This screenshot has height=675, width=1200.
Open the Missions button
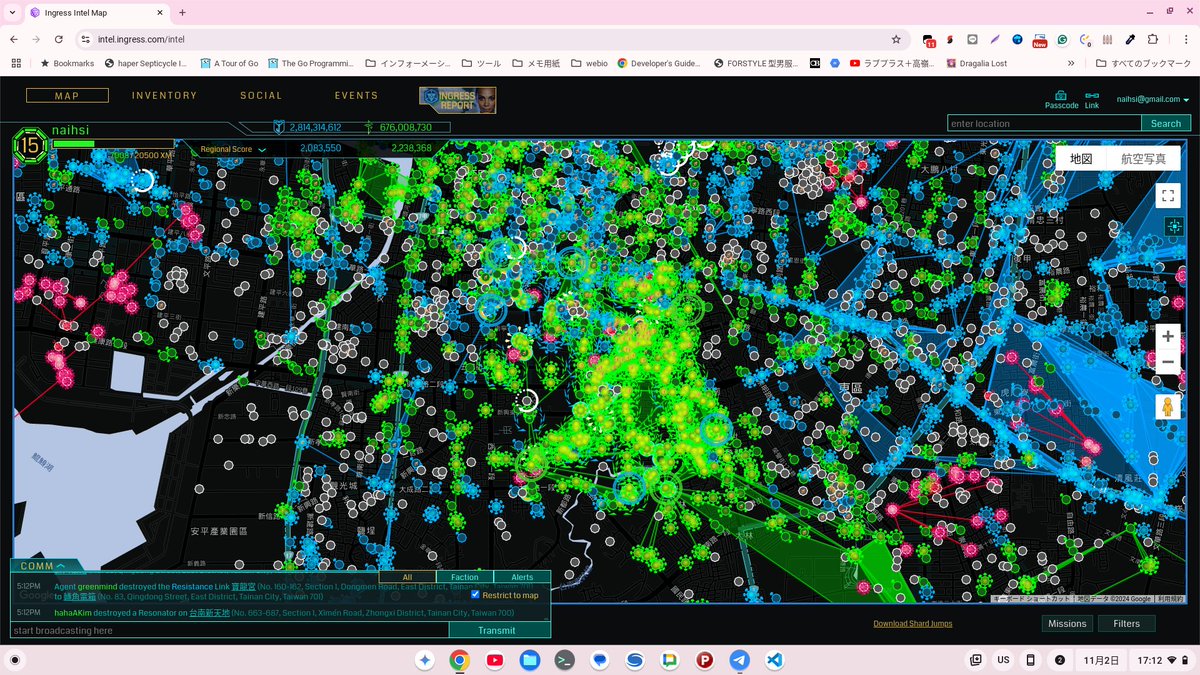click(x=1067, y=623)
